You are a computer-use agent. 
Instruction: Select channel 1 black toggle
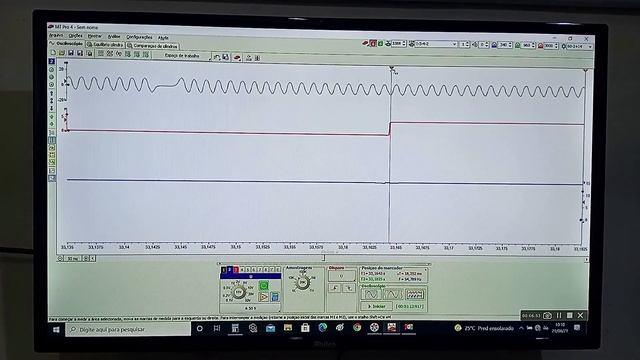tap(224, 270)
